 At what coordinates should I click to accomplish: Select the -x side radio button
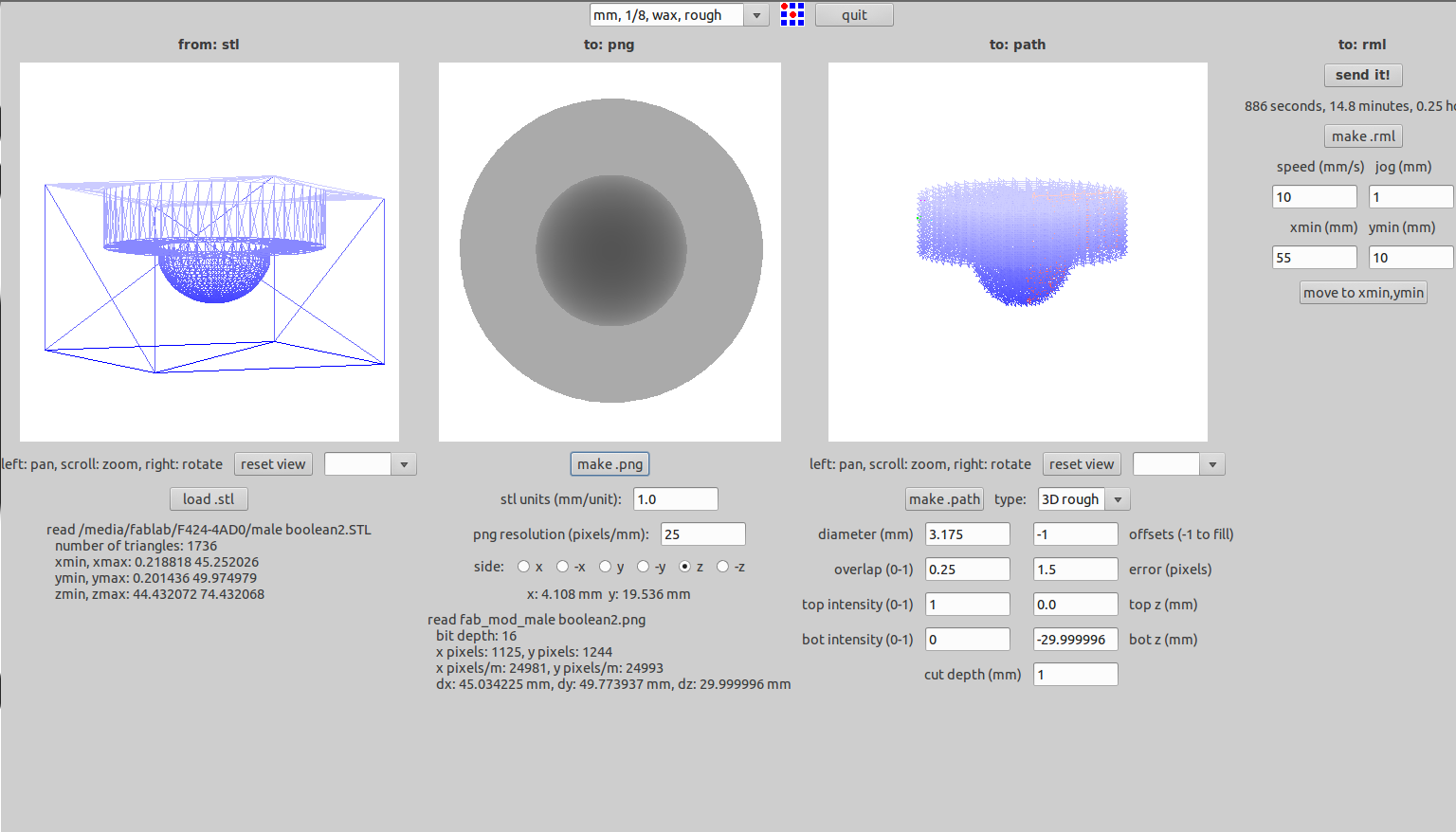(562, 567)
